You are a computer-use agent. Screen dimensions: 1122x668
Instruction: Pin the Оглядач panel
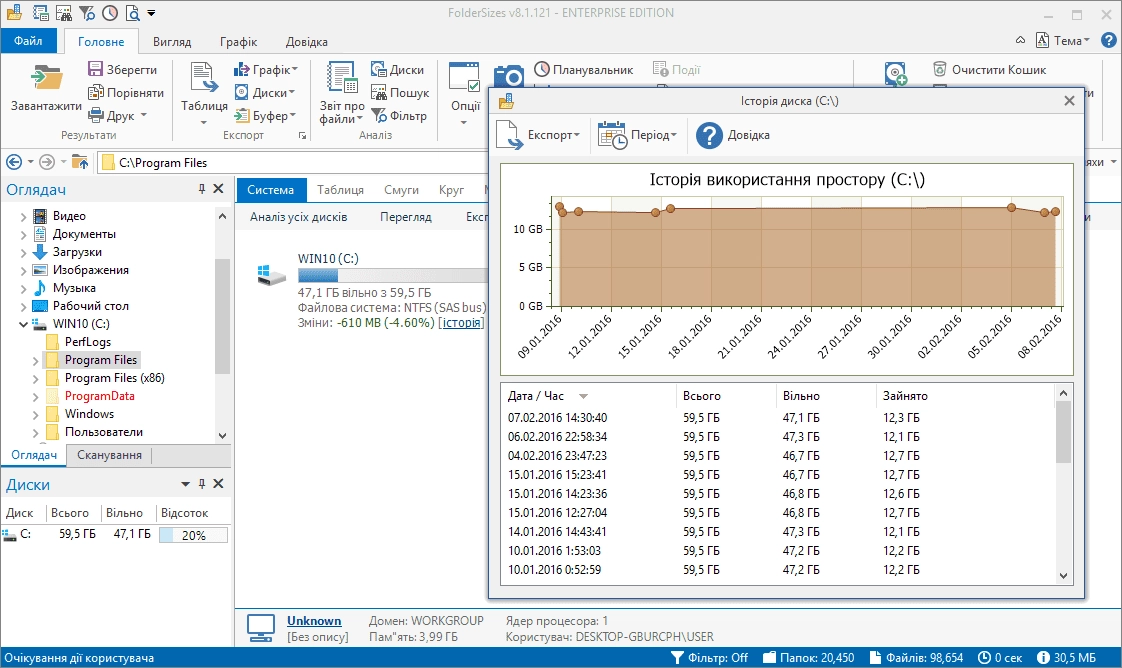(x=202, y=189)
